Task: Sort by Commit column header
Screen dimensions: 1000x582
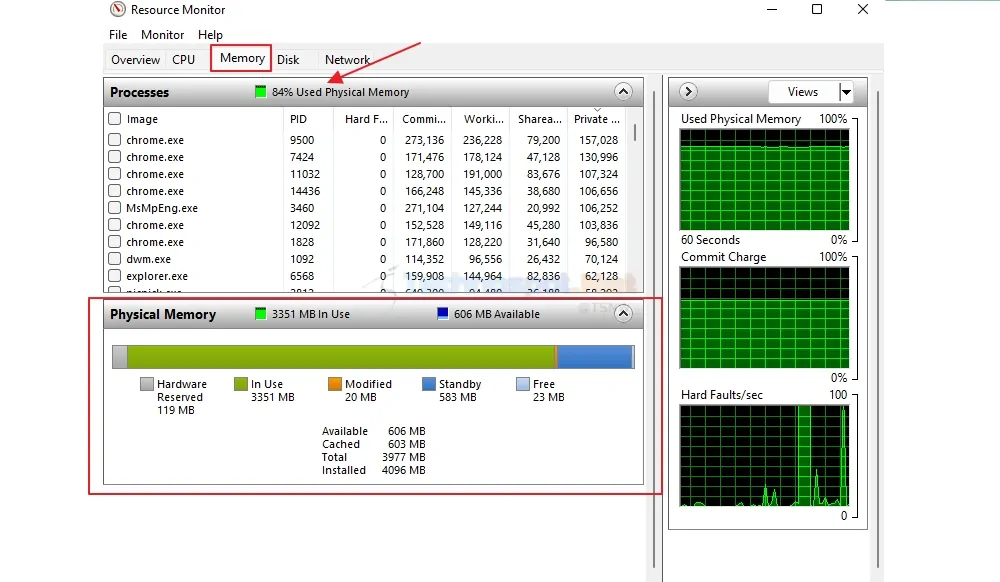Action: [424, 119]
